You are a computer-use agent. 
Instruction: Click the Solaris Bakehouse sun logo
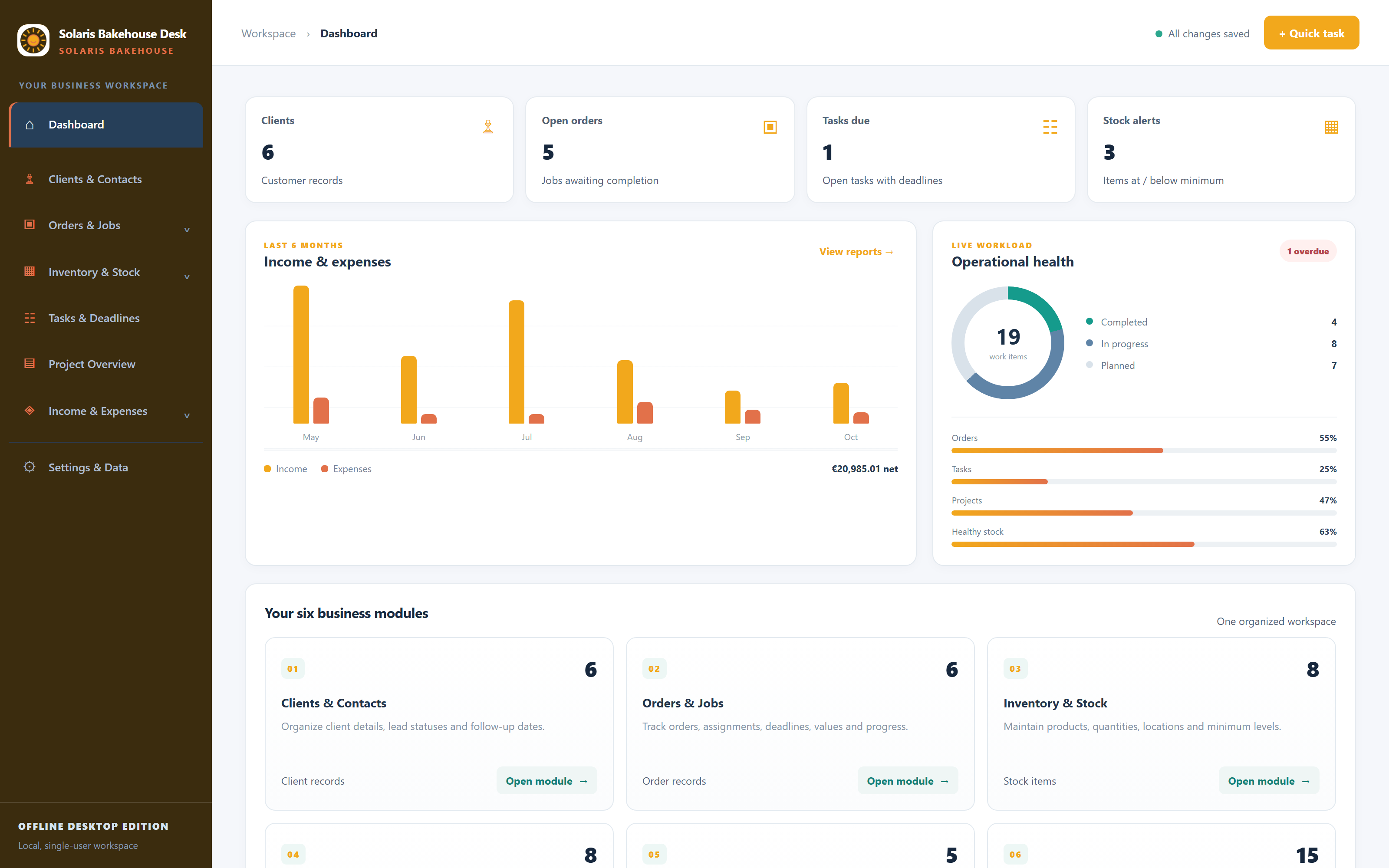pyautogui.click(x=33, y=40)
